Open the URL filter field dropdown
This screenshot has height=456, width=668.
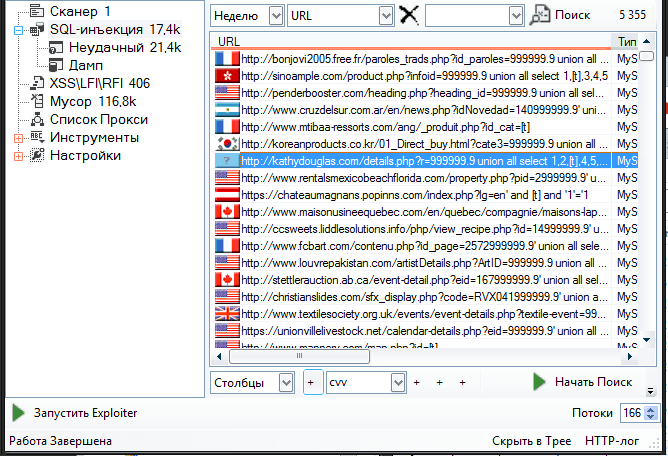[x=386, y=16]
